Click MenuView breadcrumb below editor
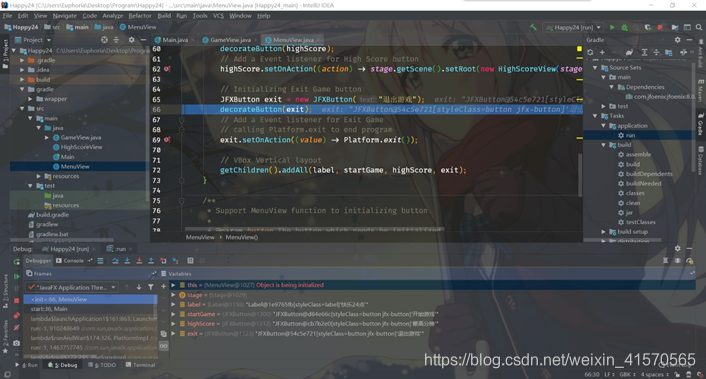This screenshot has height=379, width=706. pyautogui.click(x=200, y=237)
